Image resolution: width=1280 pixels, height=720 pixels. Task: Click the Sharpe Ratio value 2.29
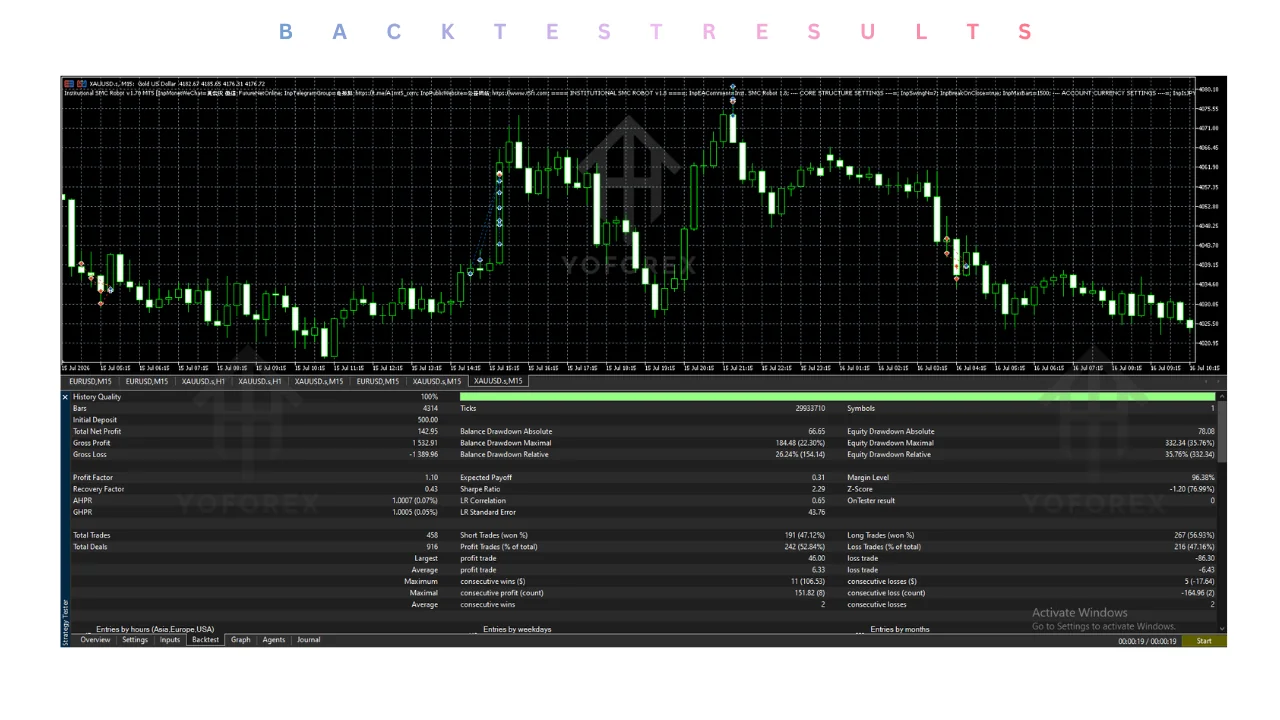pyautogui.click(x=818, y=489)
